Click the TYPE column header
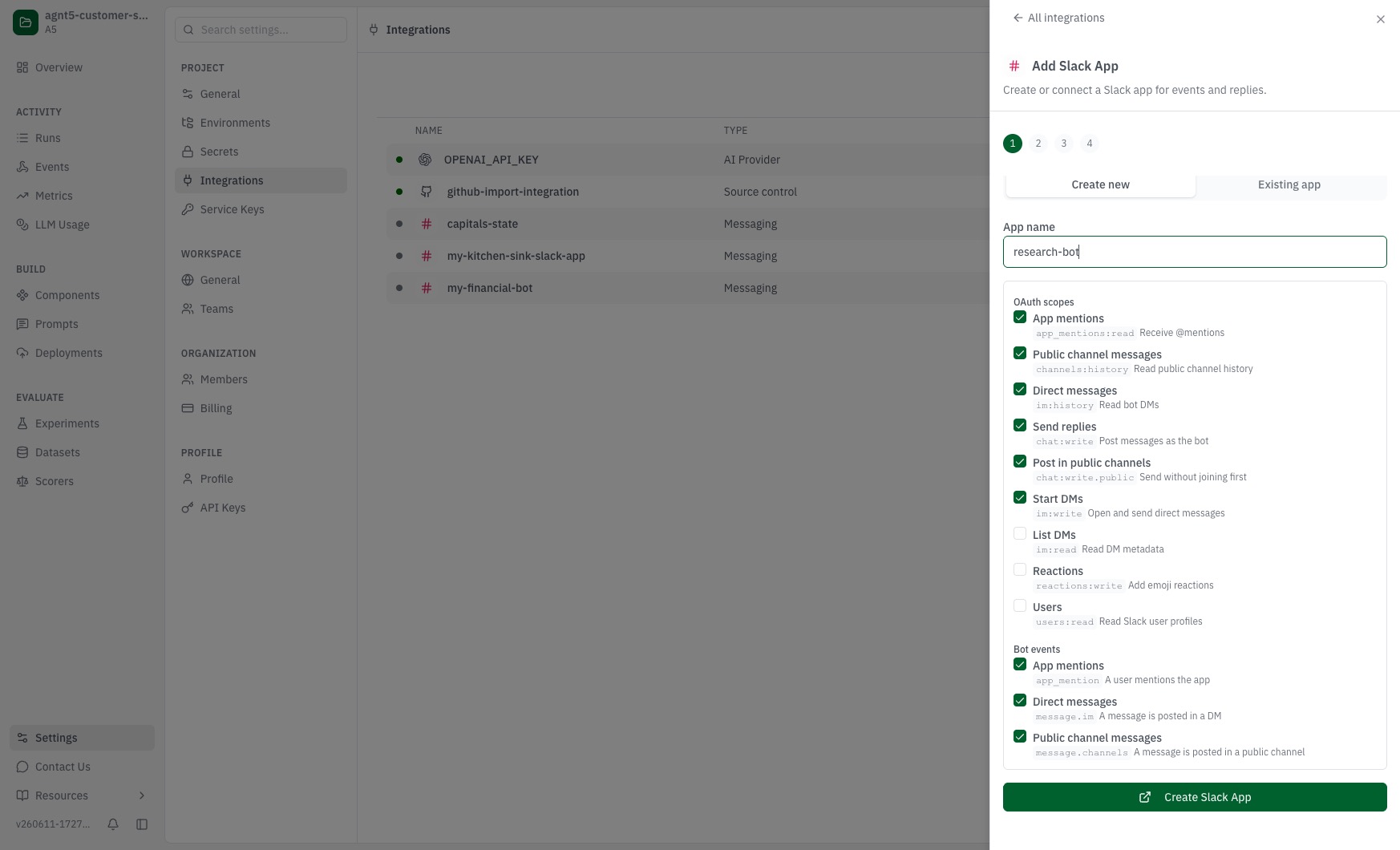 (x=735, y=131)
